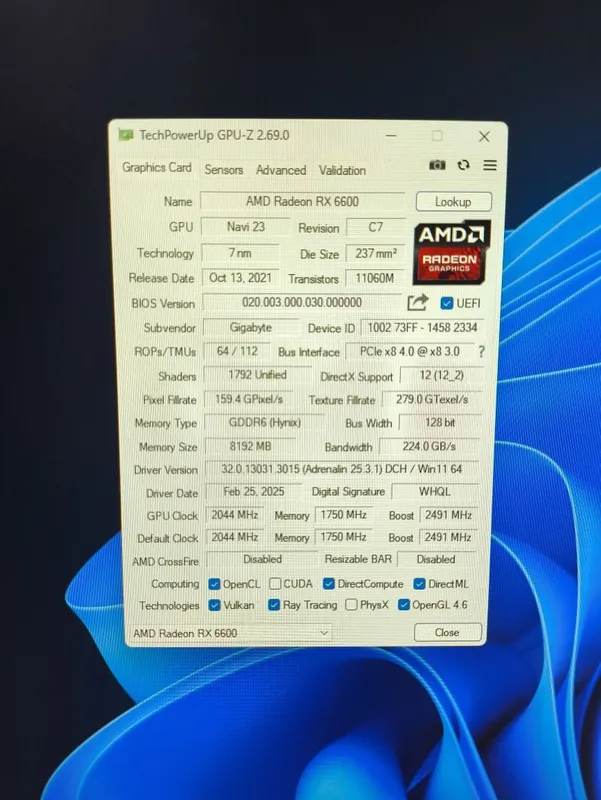Click the Shaders value 1792 Unified
601x800 pixels.
click(257, 375)
